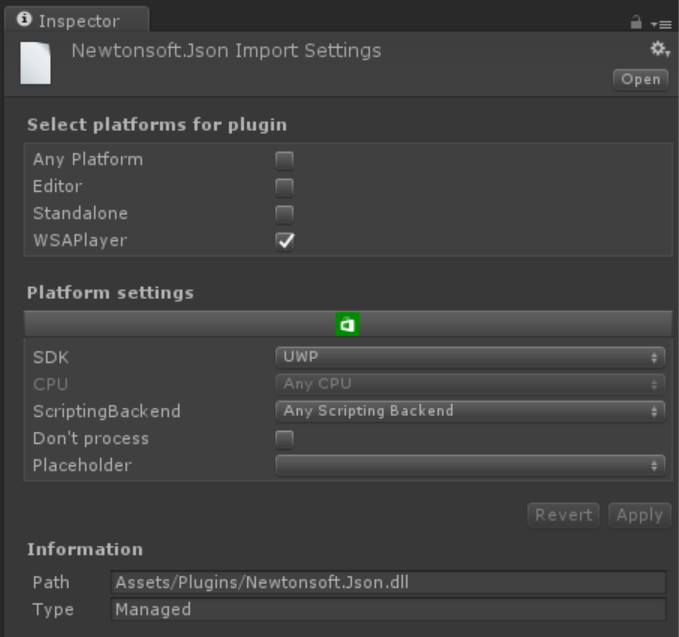Image resolution: width=679 pixels, height=637 pixels.
Task: Uncheck the WSAPlayer checkbox
Action: 285,241
